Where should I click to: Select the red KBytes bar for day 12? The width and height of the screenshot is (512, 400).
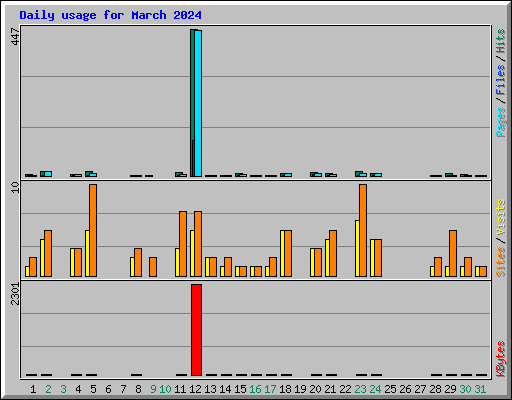coord(196,330)
